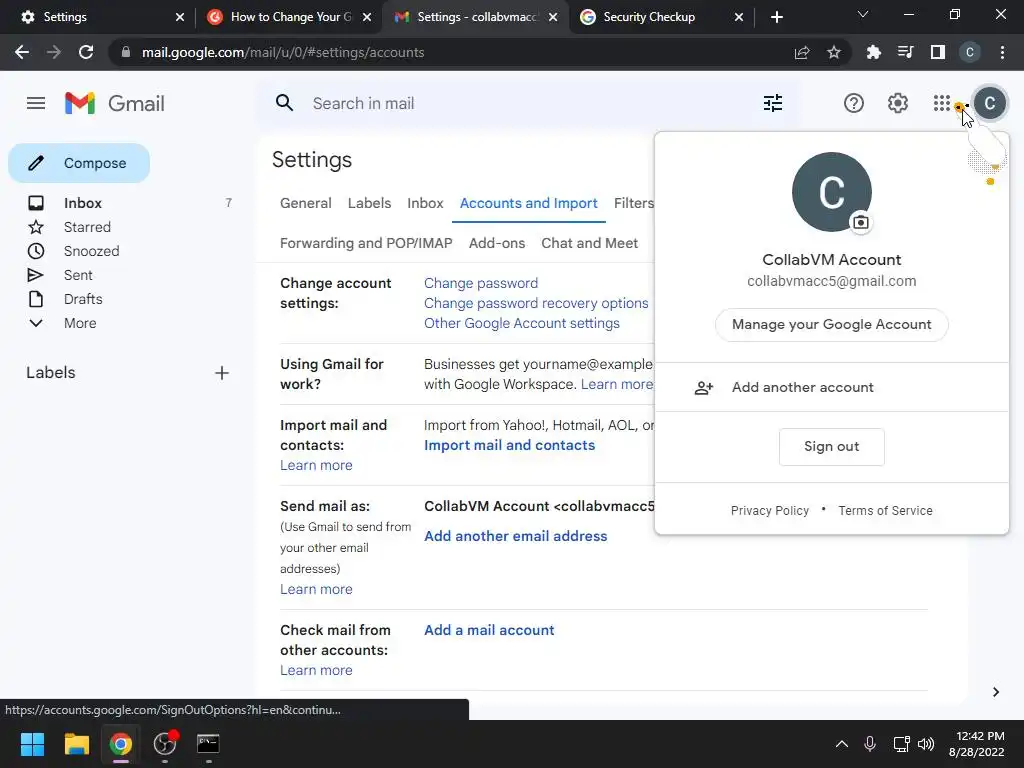Image resolution: width=1024 pixels, height=768 pixels.
Task: Toggle Chrome side panel icon
Action: 938,52
